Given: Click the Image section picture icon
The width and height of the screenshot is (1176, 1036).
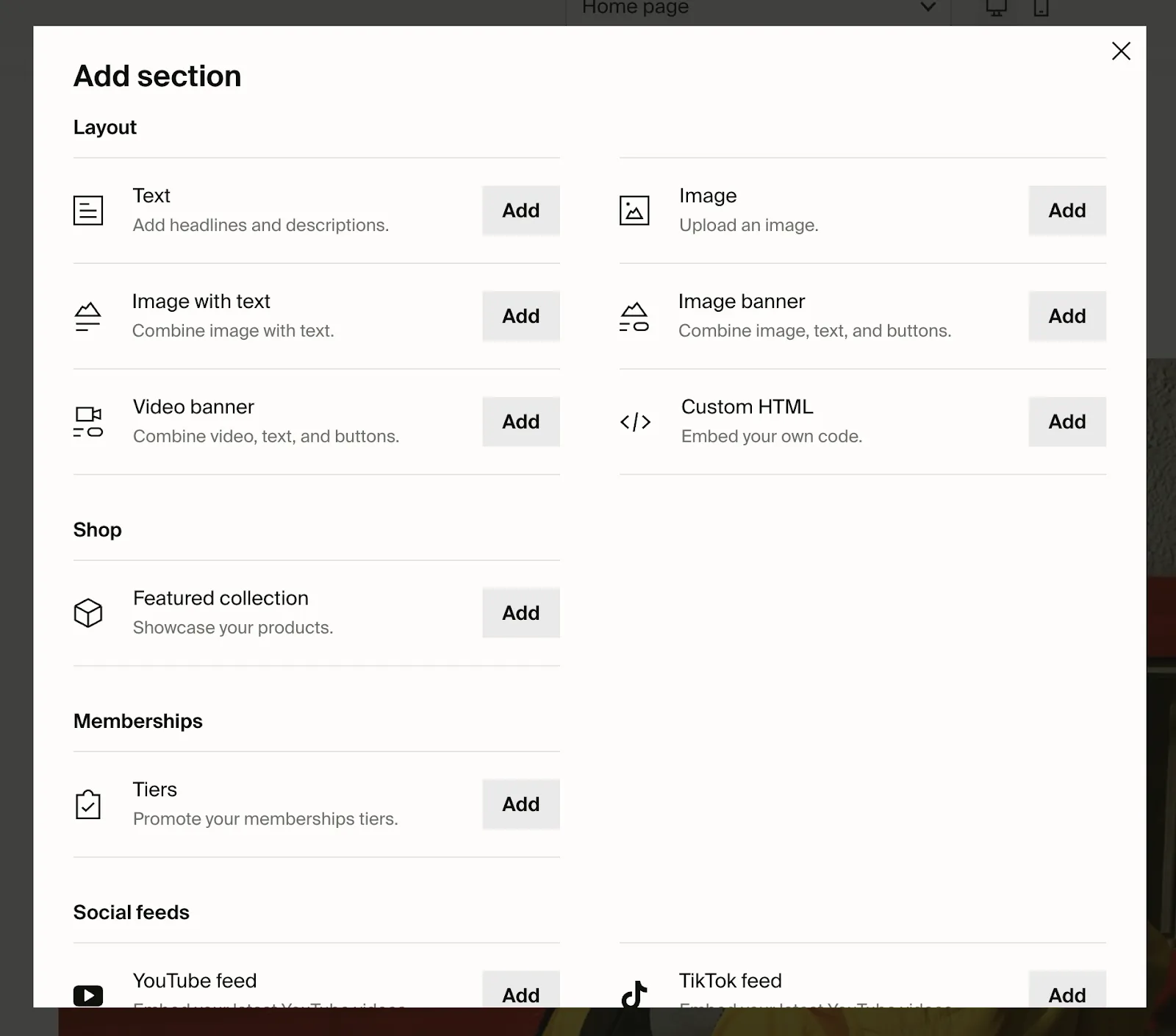Looking at the screenshot, I should coord(634,210).
